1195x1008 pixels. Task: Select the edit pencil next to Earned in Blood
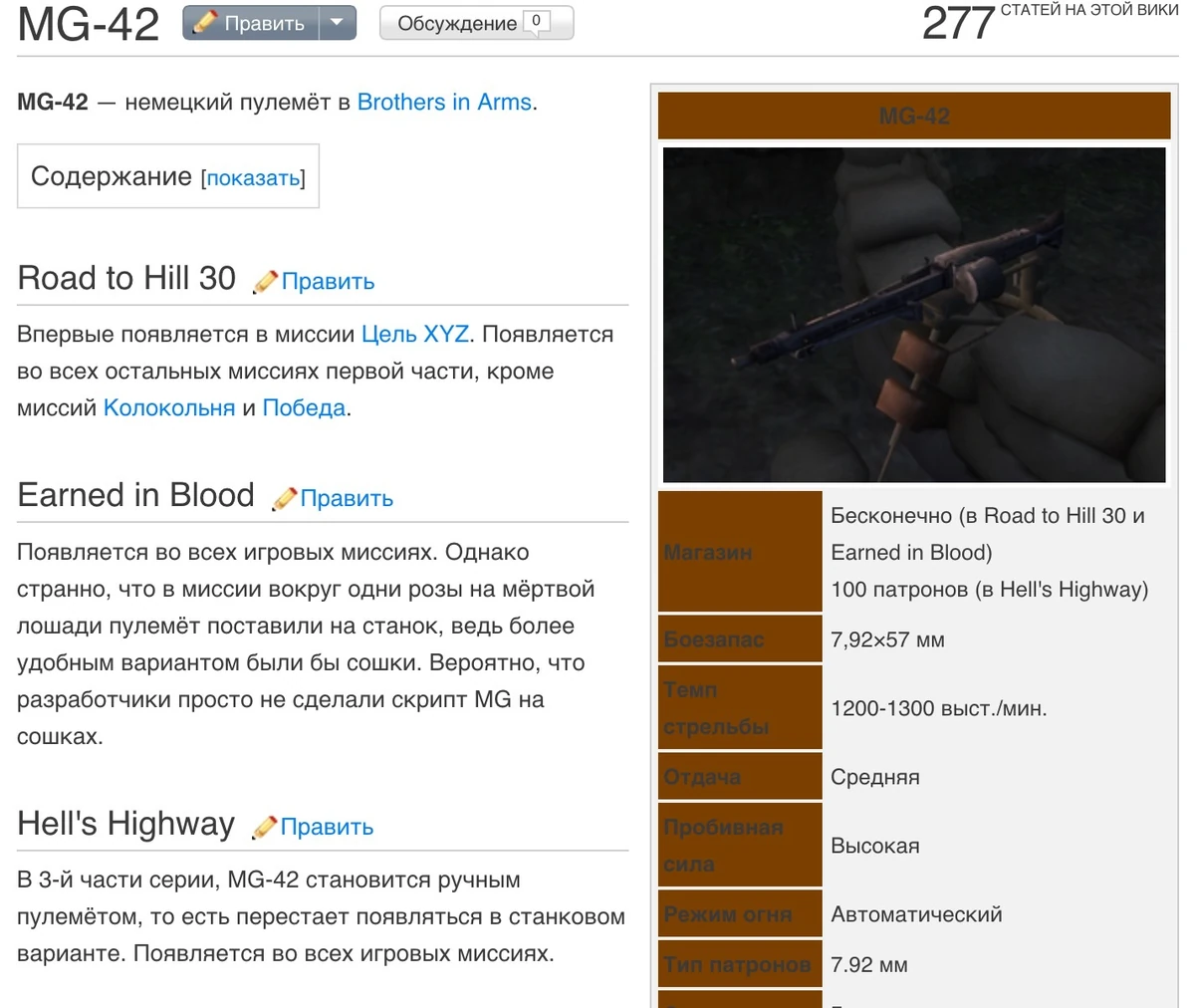283,498
